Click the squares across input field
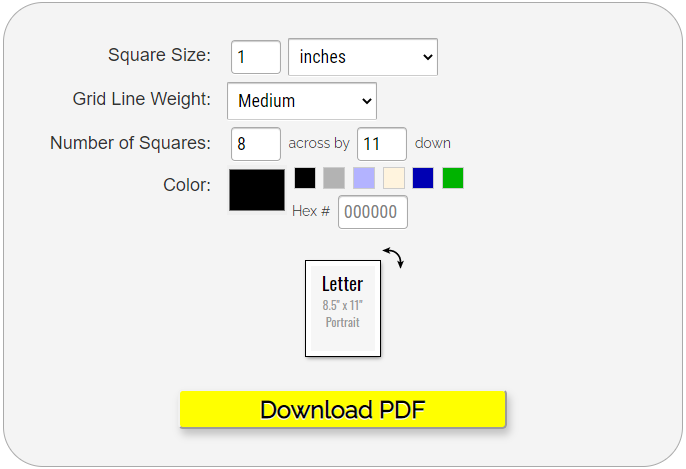Viewport: 686px width, 469px height. (x=256, y=144)
